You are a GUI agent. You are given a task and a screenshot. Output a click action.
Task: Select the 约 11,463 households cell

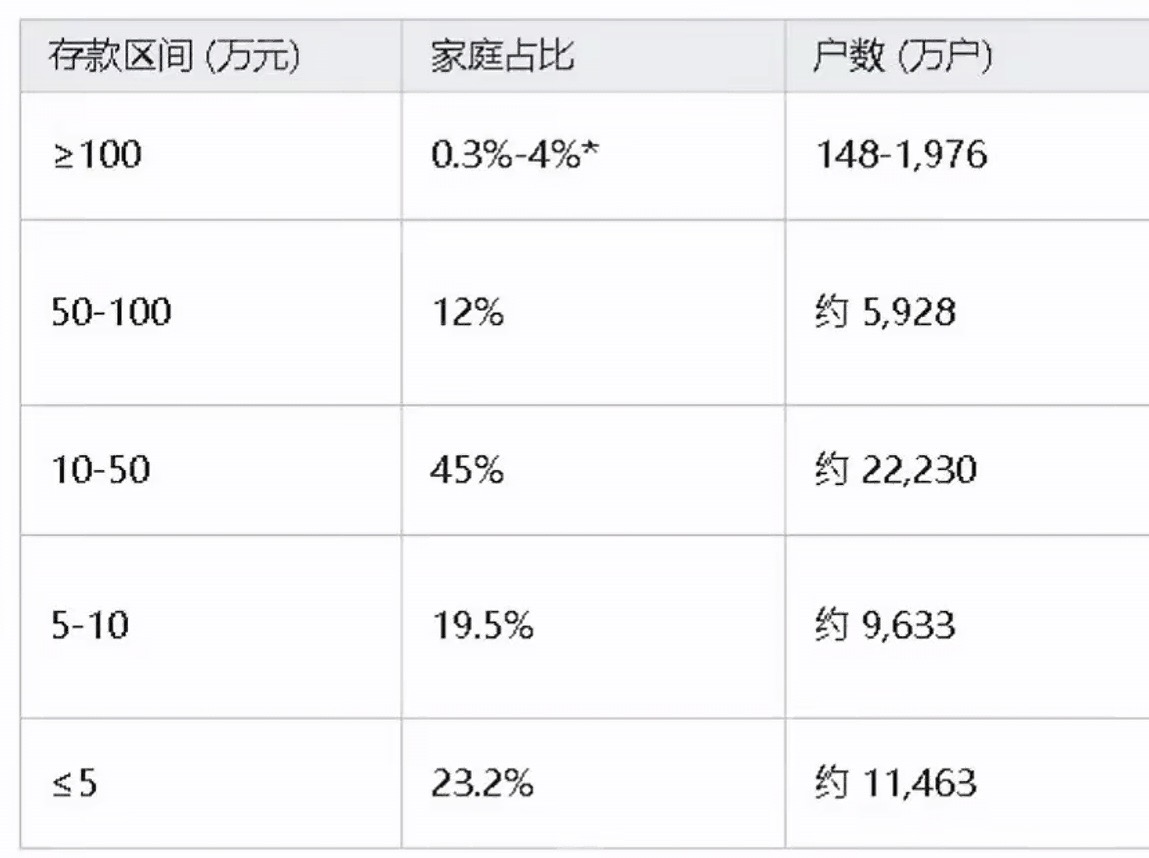[x=895, y=783]
